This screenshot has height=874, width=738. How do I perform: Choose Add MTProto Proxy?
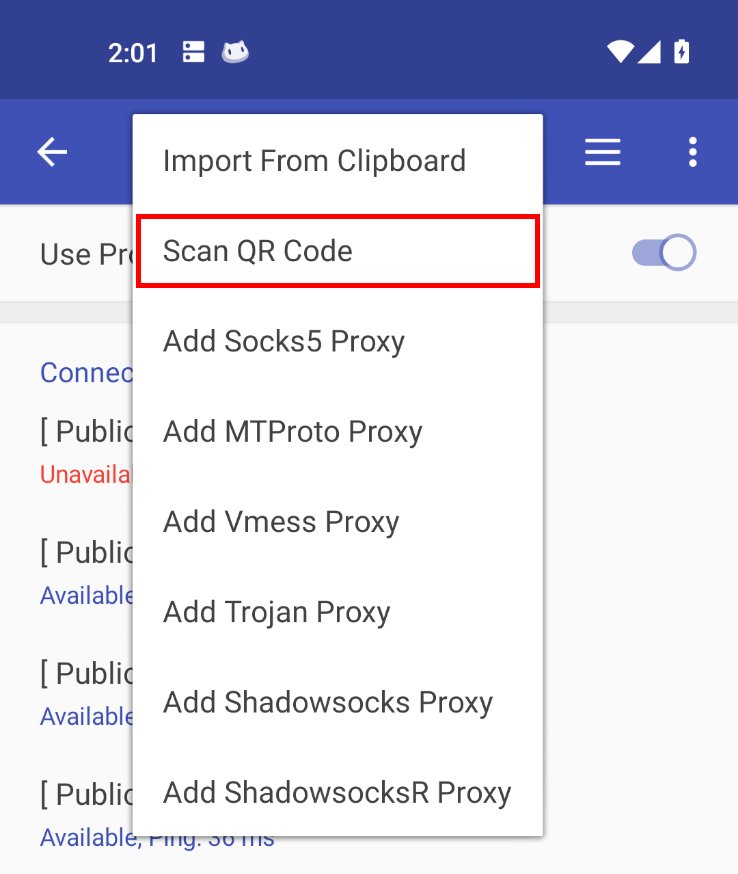click(338, 432)
